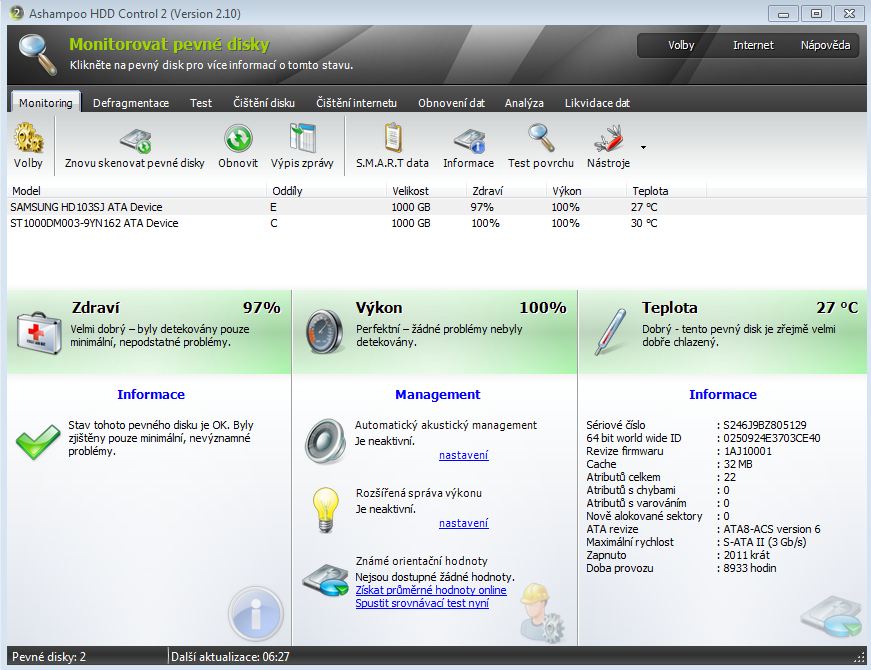The height and width of the screenshot is (670, 871).
Task: Click the magnifier logo in header
Action: [37, 54]
